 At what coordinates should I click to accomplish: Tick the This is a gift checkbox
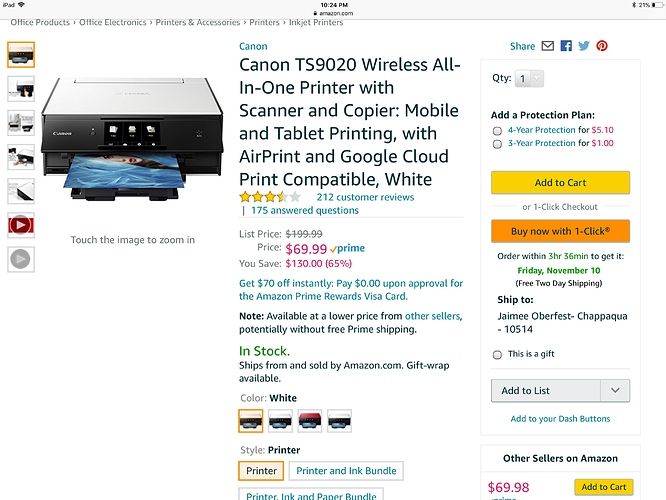(x=497, y=354)
